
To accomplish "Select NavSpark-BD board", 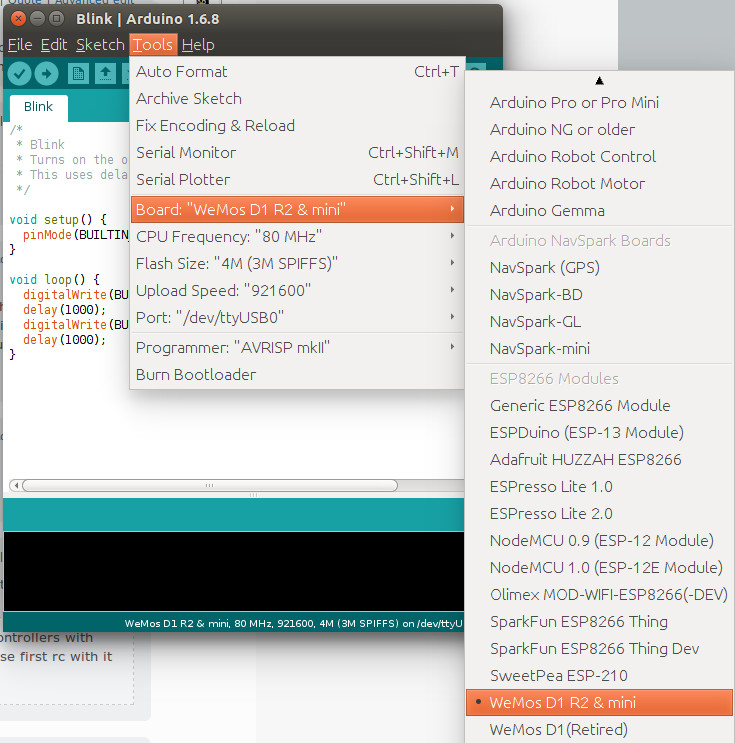I will 599,295.
